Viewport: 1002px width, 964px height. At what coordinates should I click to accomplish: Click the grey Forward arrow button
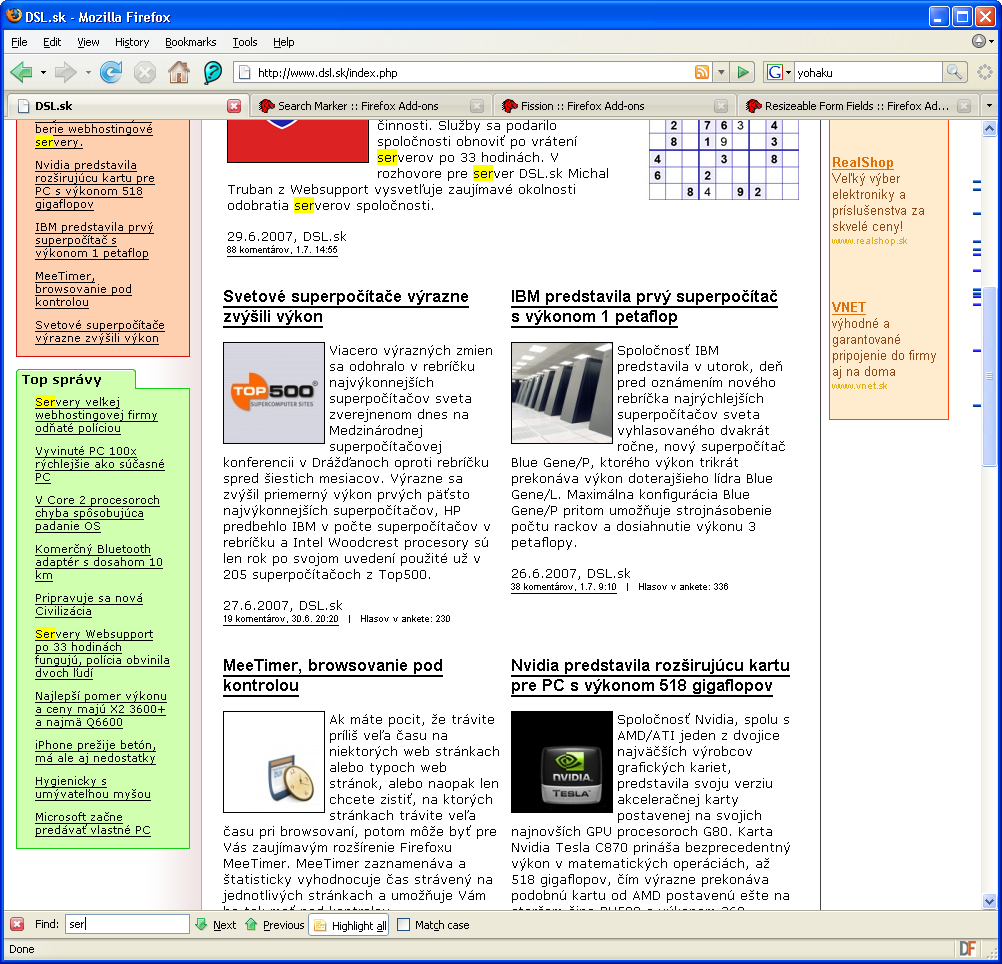[x=65, y=72]
